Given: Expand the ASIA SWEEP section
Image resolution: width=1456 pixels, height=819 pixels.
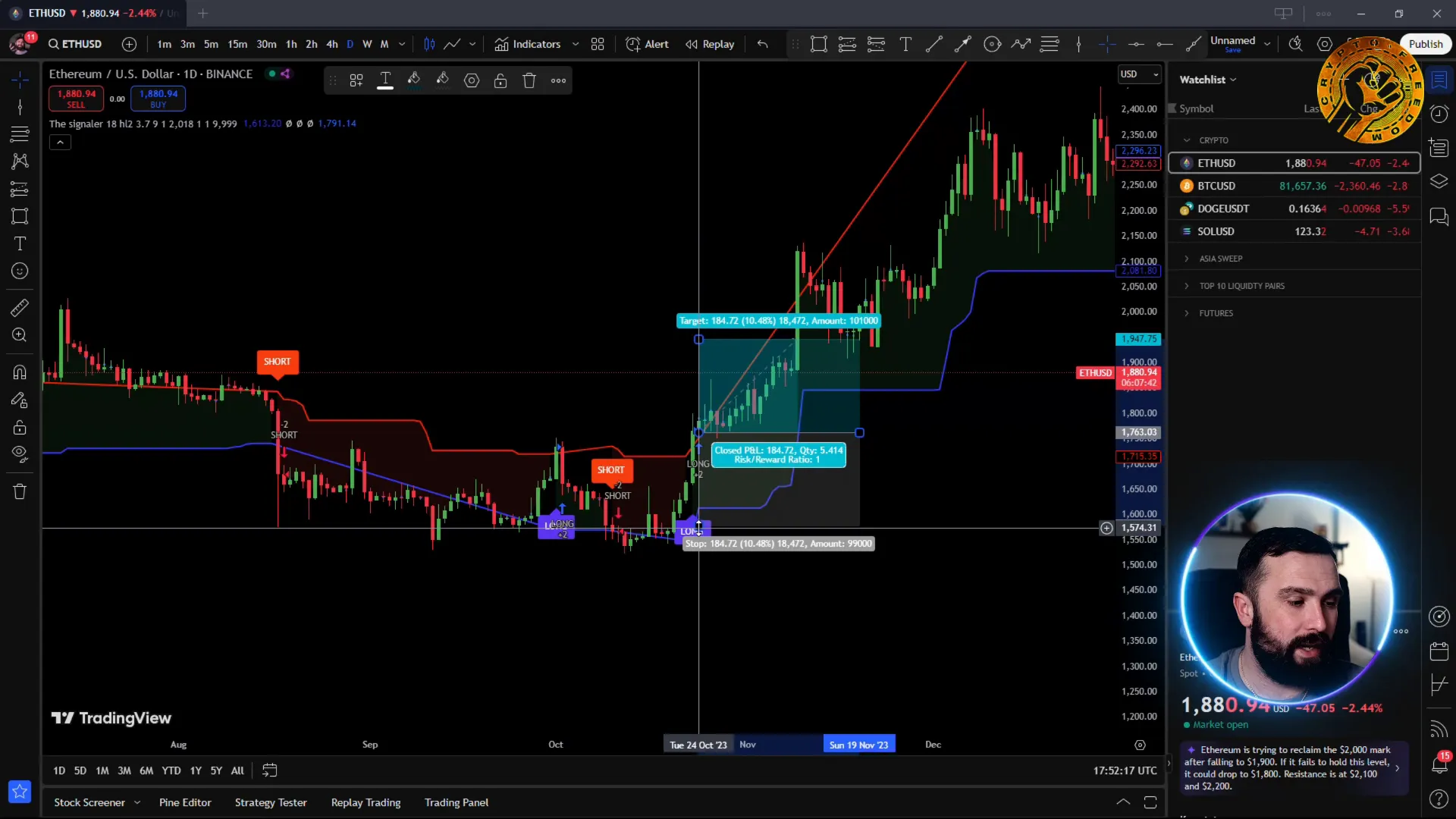Looking at the screenshot, I should [x=1187, y=259].
